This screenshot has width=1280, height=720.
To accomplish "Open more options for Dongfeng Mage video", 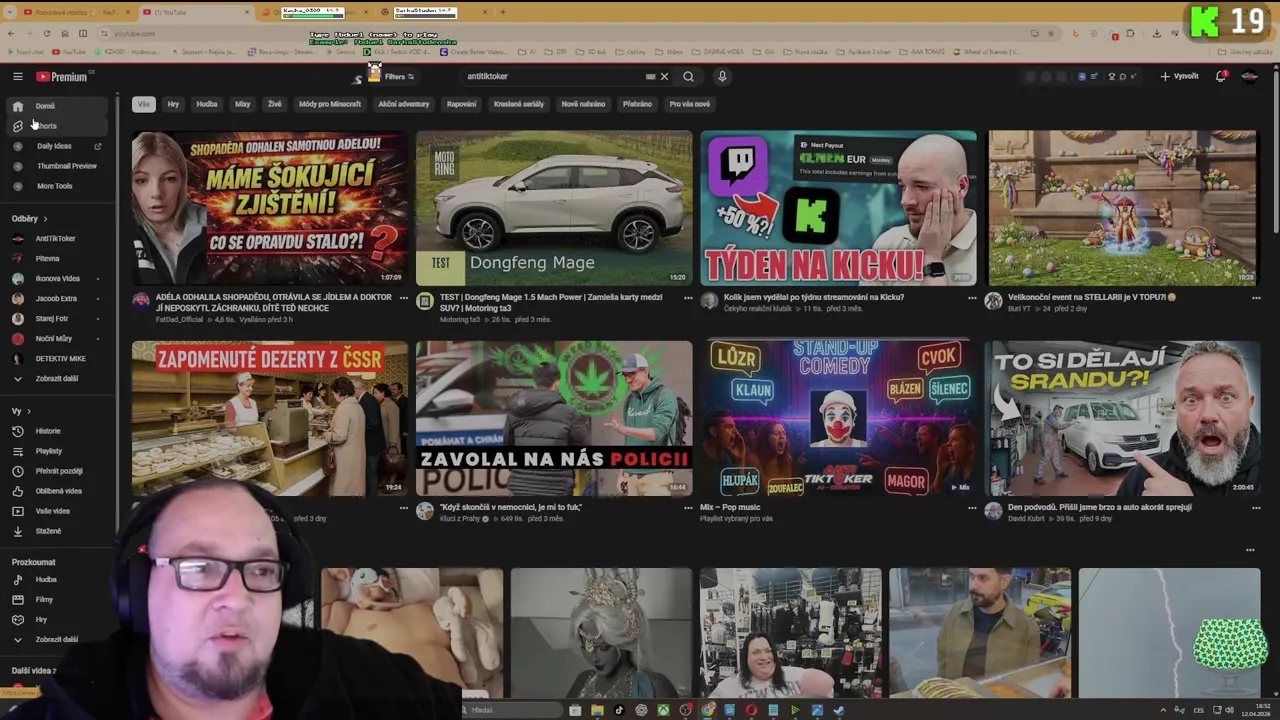I will click(688, 298).
